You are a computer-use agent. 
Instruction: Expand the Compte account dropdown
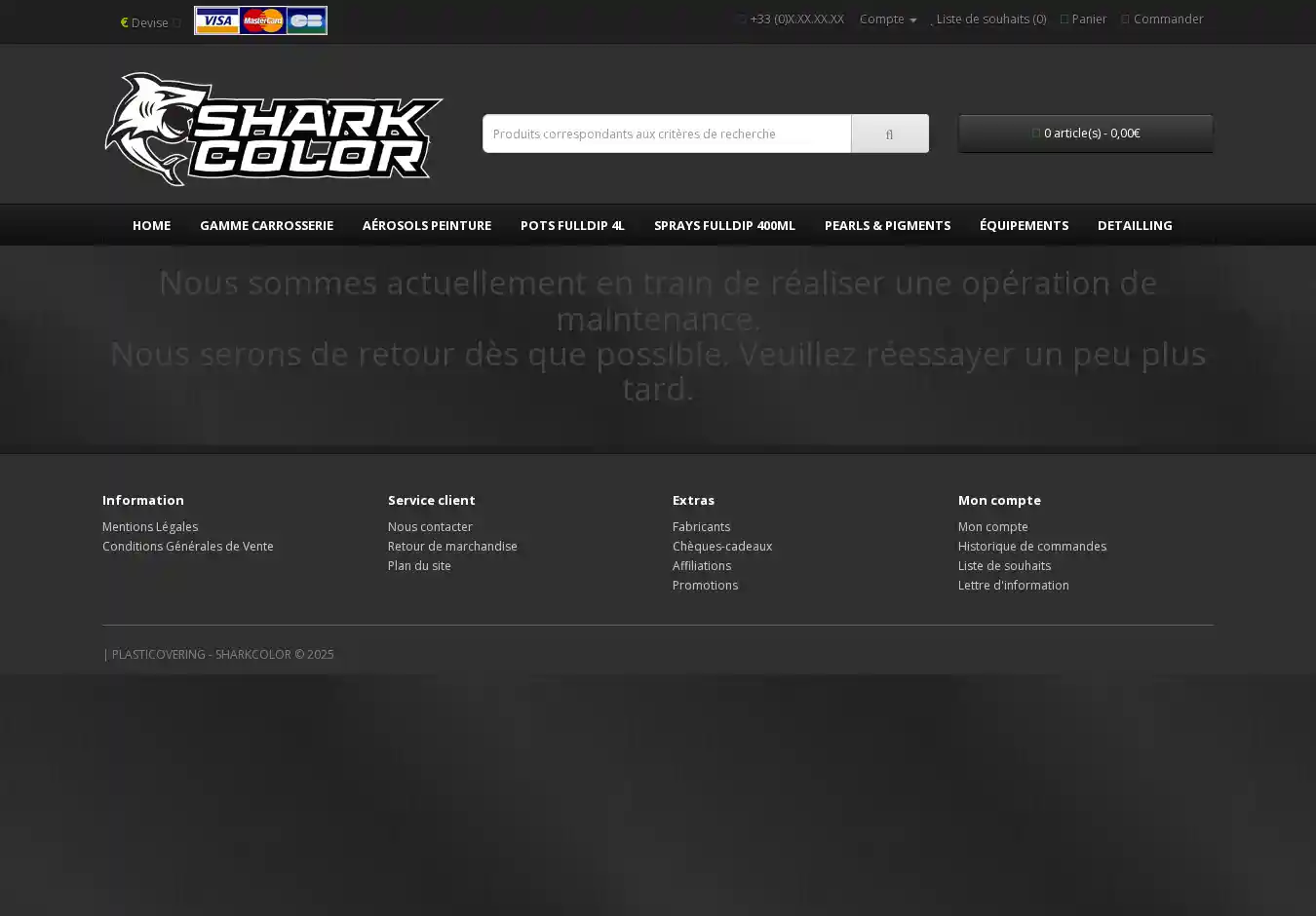tap(887, 19)
